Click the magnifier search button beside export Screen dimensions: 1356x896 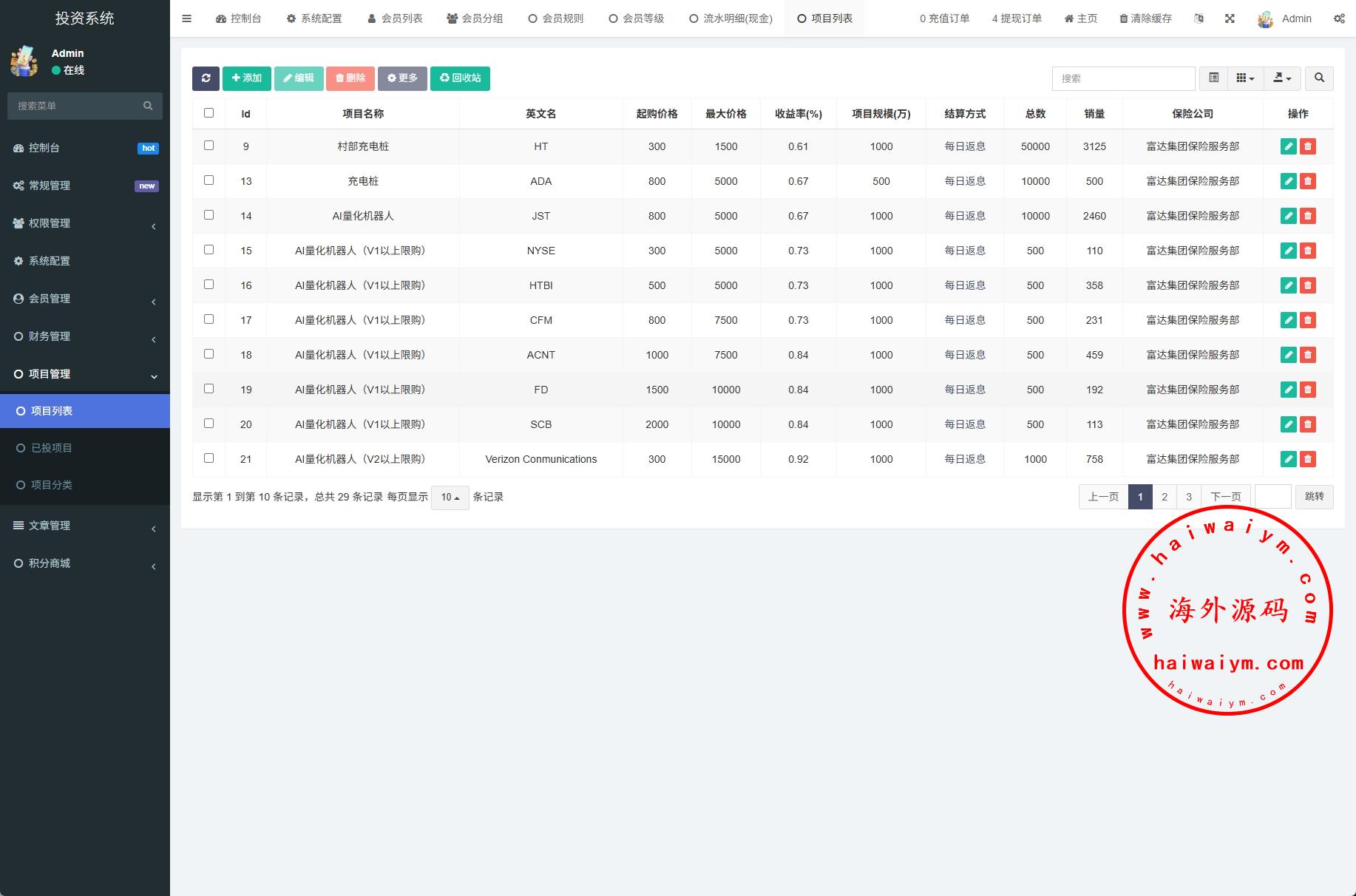coord(1319,78)
